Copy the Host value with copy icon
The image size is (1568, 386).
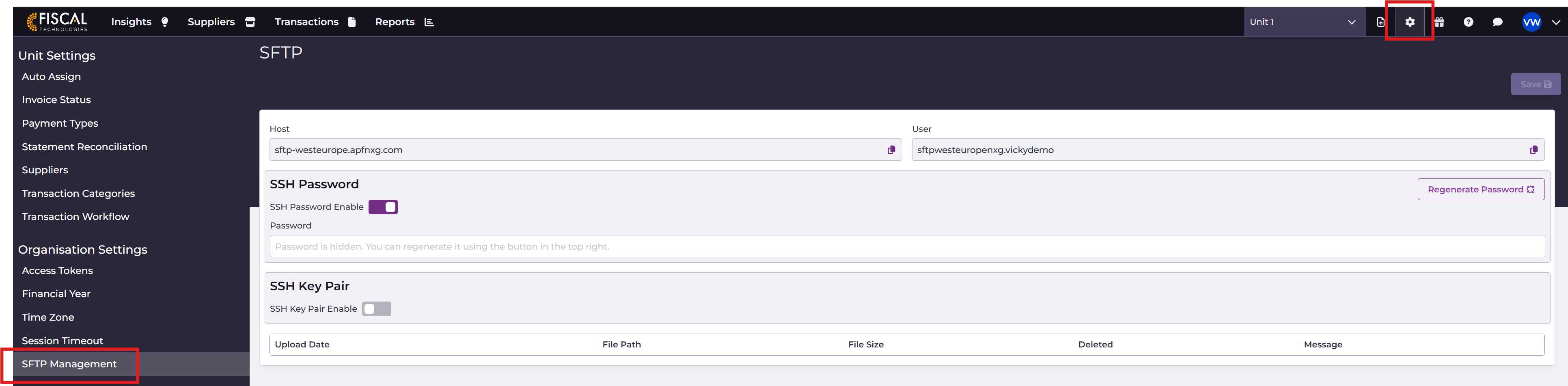[x=891, y=150]
